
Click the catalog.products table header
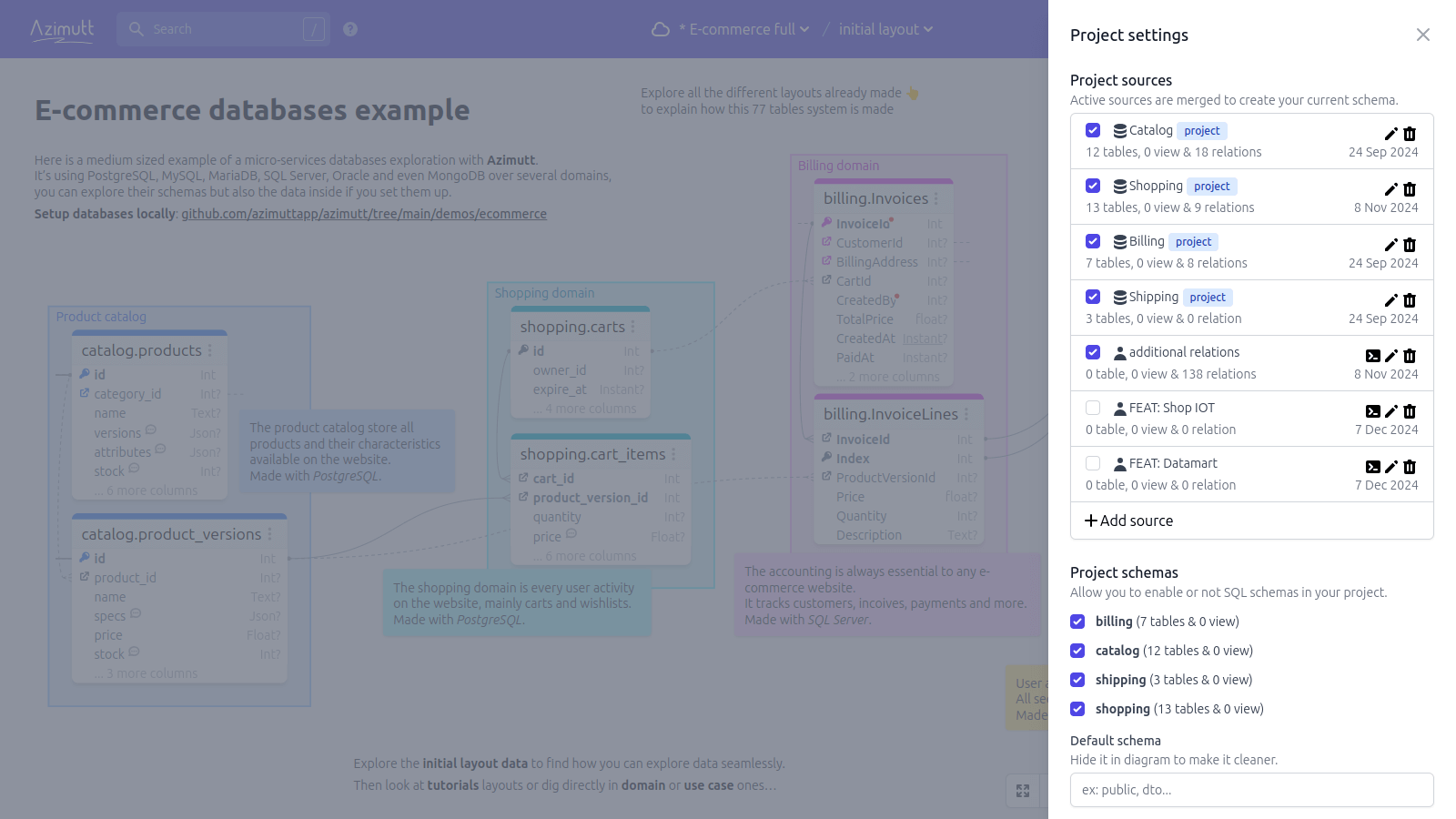[x=149, y=350]
